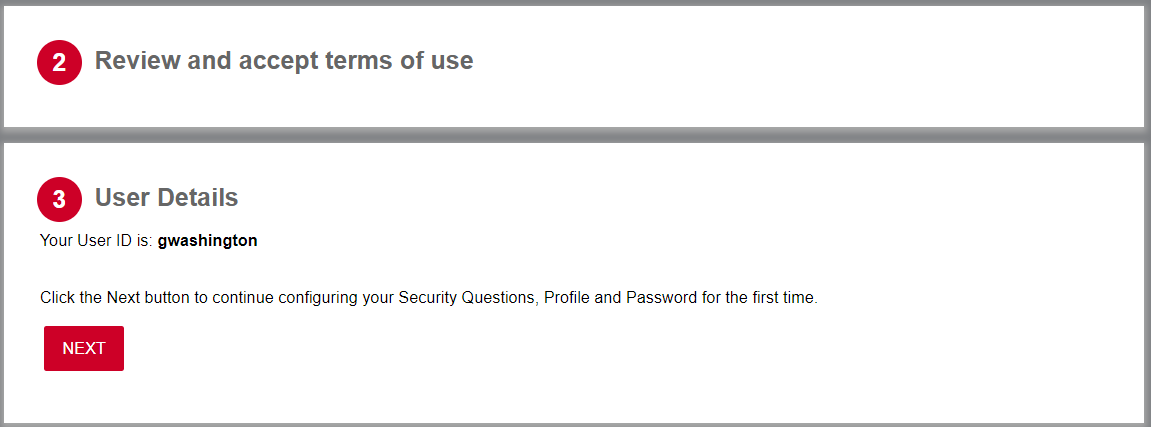Click the bold gwashington user ID
This screenshot has width=1151, height=427.
click(207, 241)
